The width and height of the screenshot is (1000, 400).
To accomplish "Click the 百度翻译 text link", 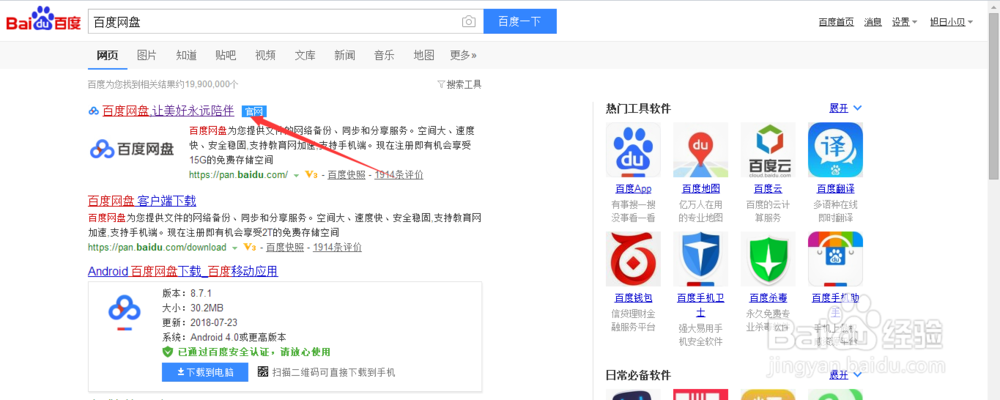I will (x=835, y=189).
